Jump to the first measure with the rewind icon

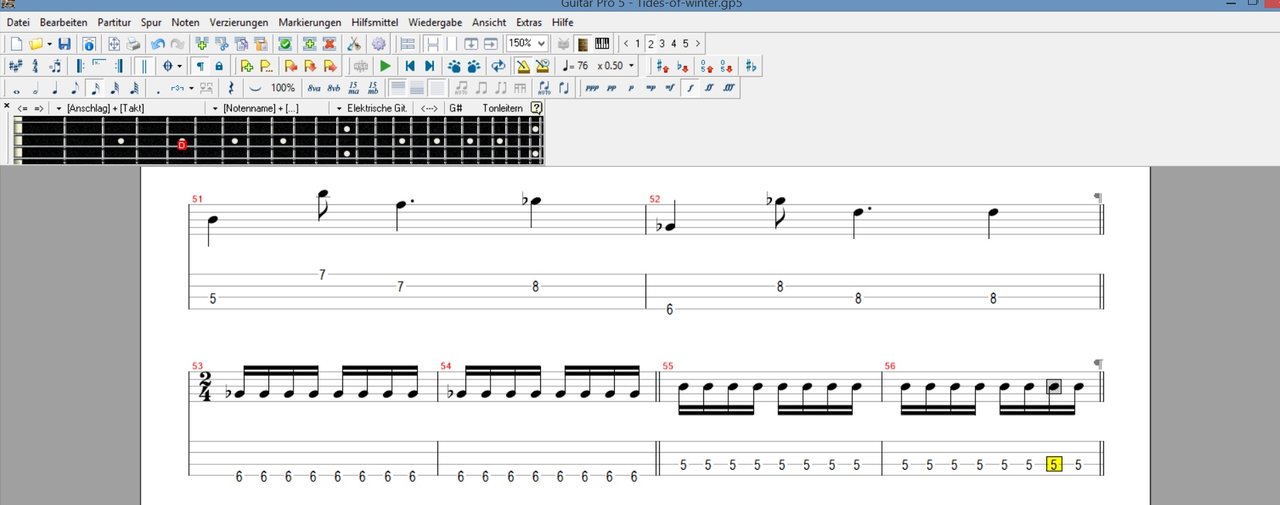click(410, 66)
